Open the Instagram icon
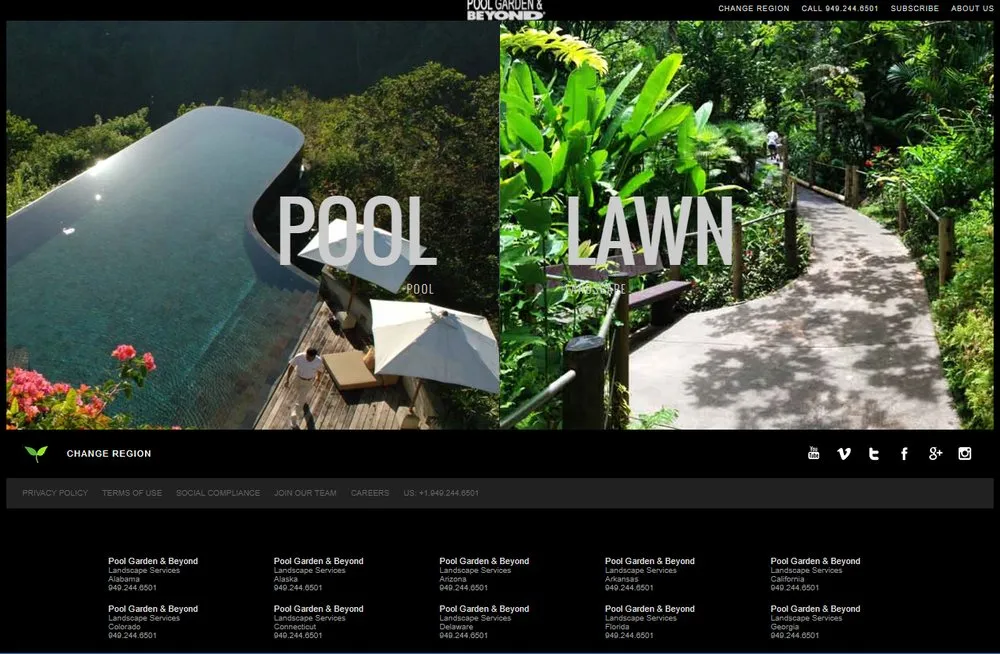This screenshot has width=1000, height=654. 964,452
